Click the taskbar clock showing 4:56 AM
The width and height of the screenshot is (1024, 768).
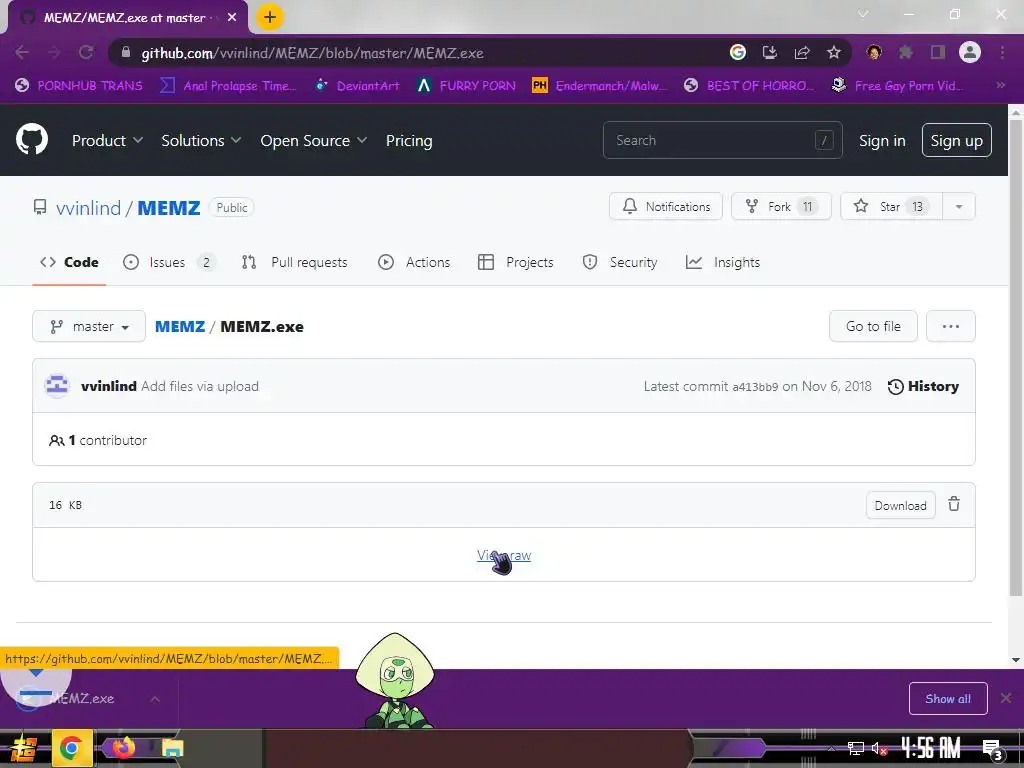pos(931,747)
